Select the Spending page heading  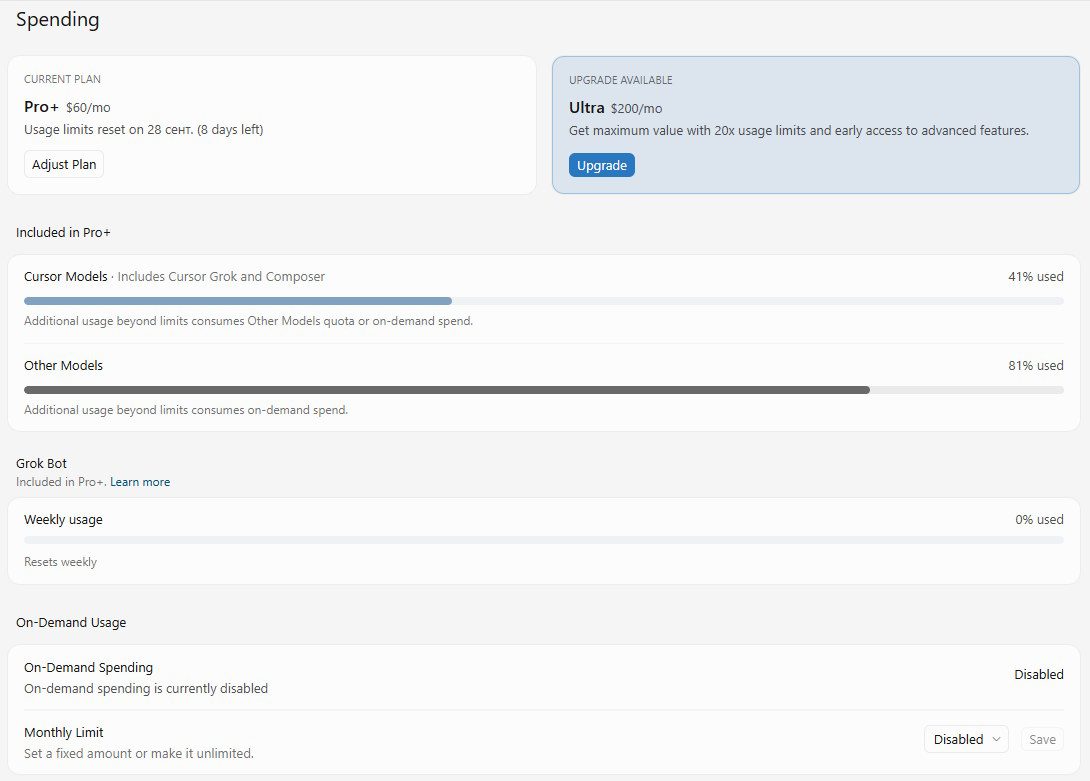tap(58, 19)
